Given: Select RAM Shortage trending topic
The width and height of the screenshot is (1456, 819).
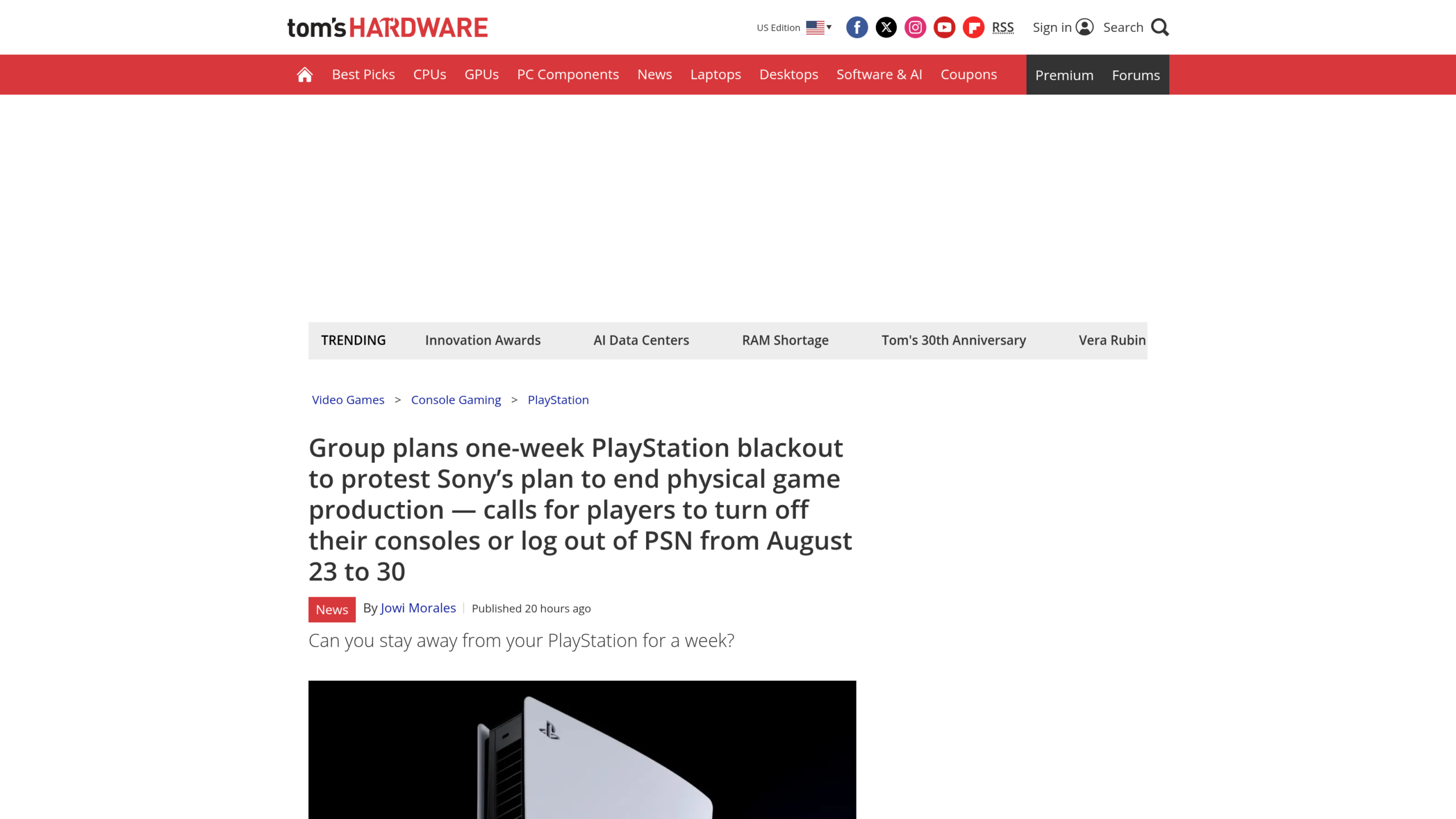Looking at the screenshot, I should point(785,340).
